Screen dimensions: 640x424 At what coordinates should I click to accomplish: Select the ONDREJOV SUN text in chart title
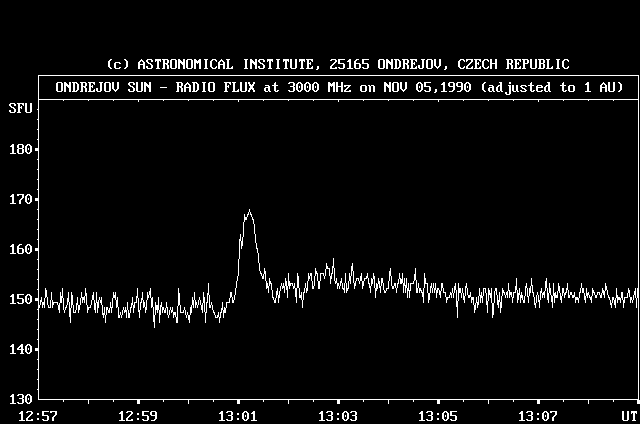click(108, 87)
